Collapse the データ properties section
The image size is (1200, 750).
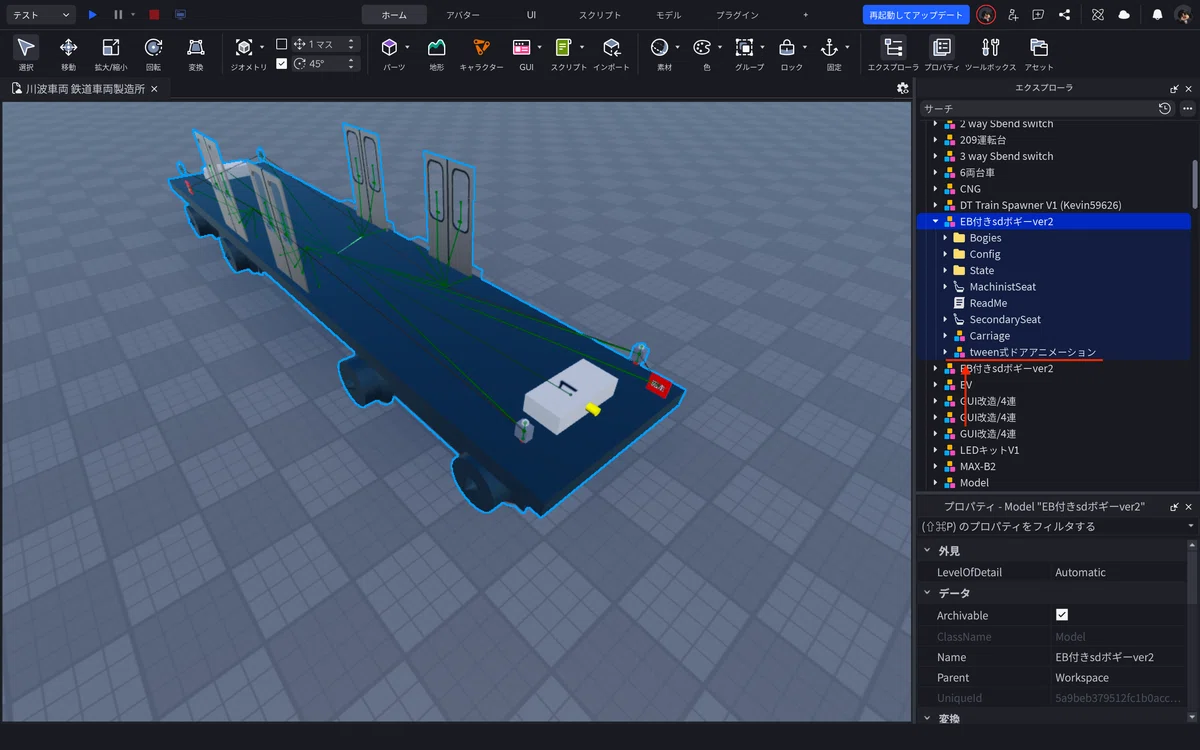(x=927, y=593)
